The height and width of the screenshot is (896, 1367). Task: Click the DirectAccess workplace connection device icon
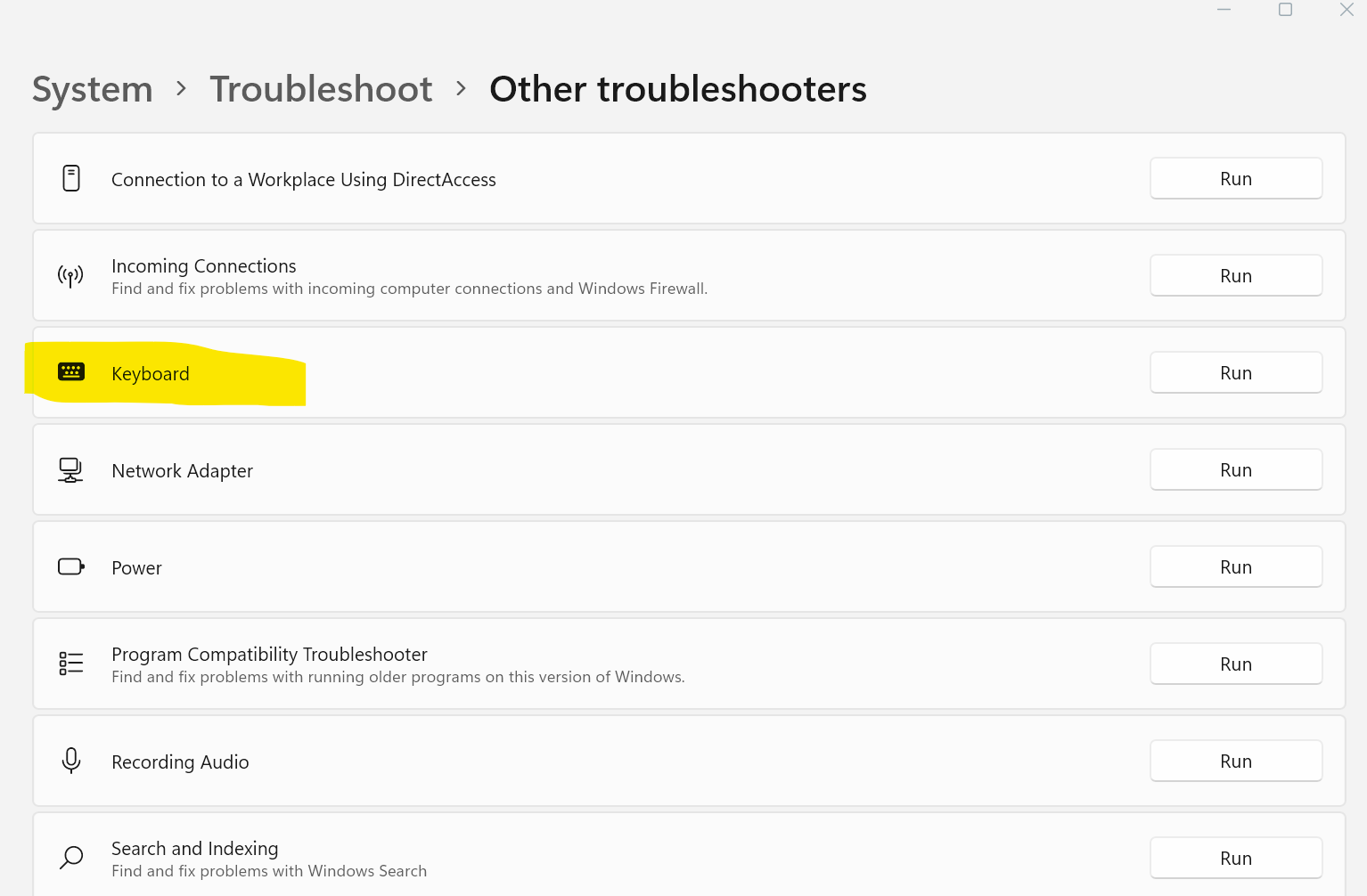(x=71, y=178)
